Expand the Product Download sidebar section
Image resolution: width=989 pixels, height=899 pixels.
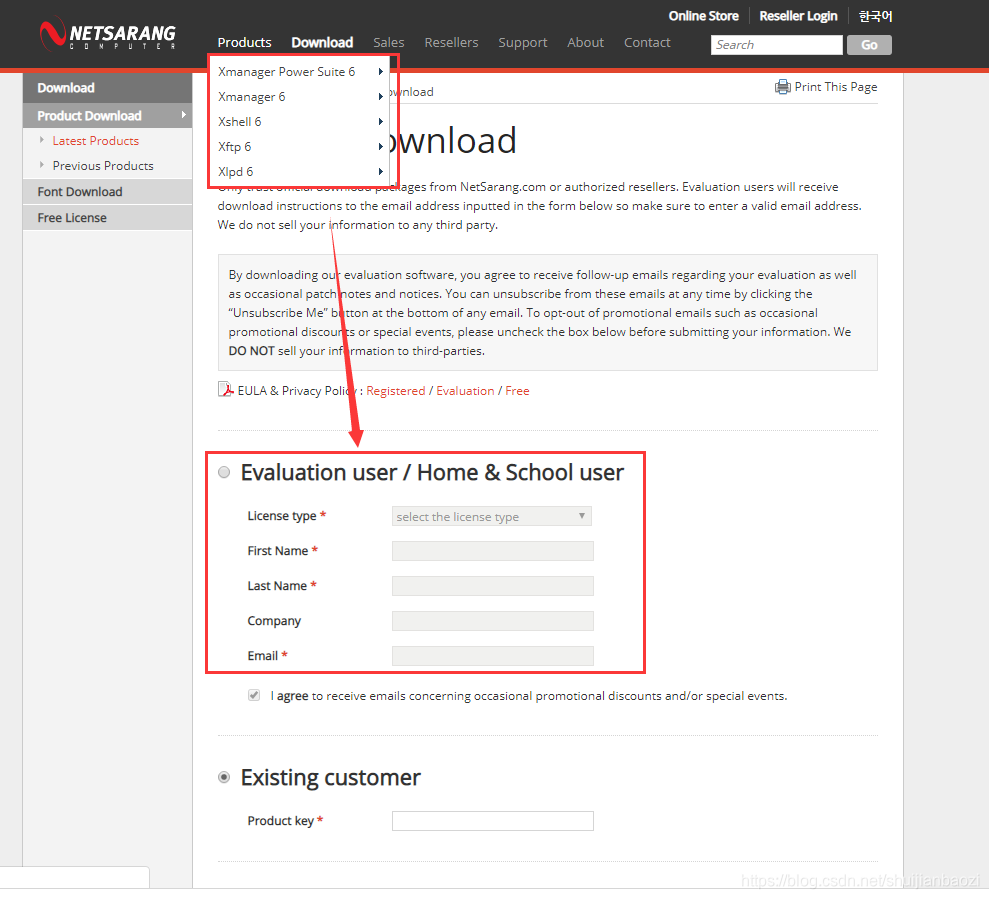pos(107,116)
